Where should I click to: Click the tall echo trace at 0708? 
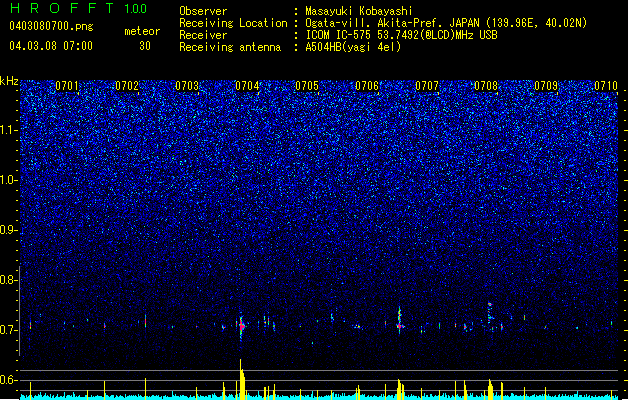click(490, 313)
